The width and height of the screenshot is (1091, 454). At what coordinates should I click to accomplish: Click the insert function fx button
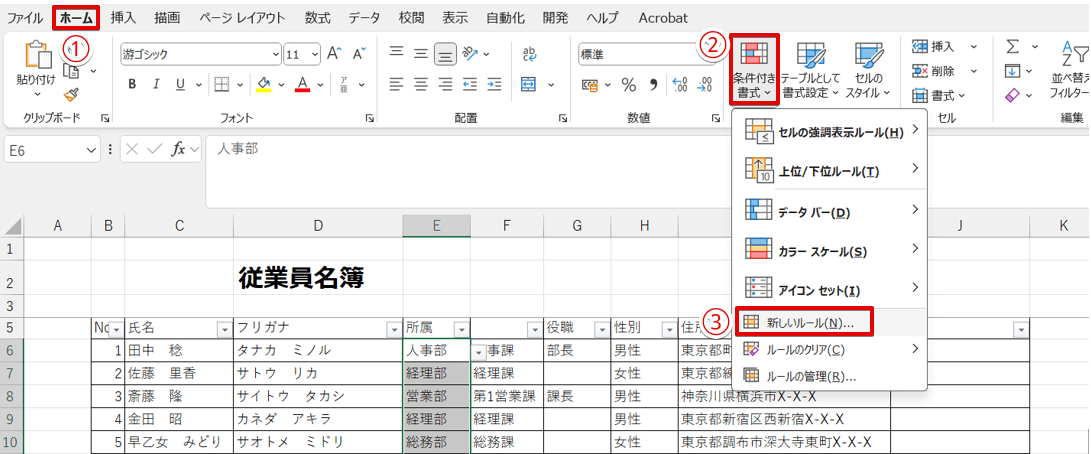coord(179,150)
